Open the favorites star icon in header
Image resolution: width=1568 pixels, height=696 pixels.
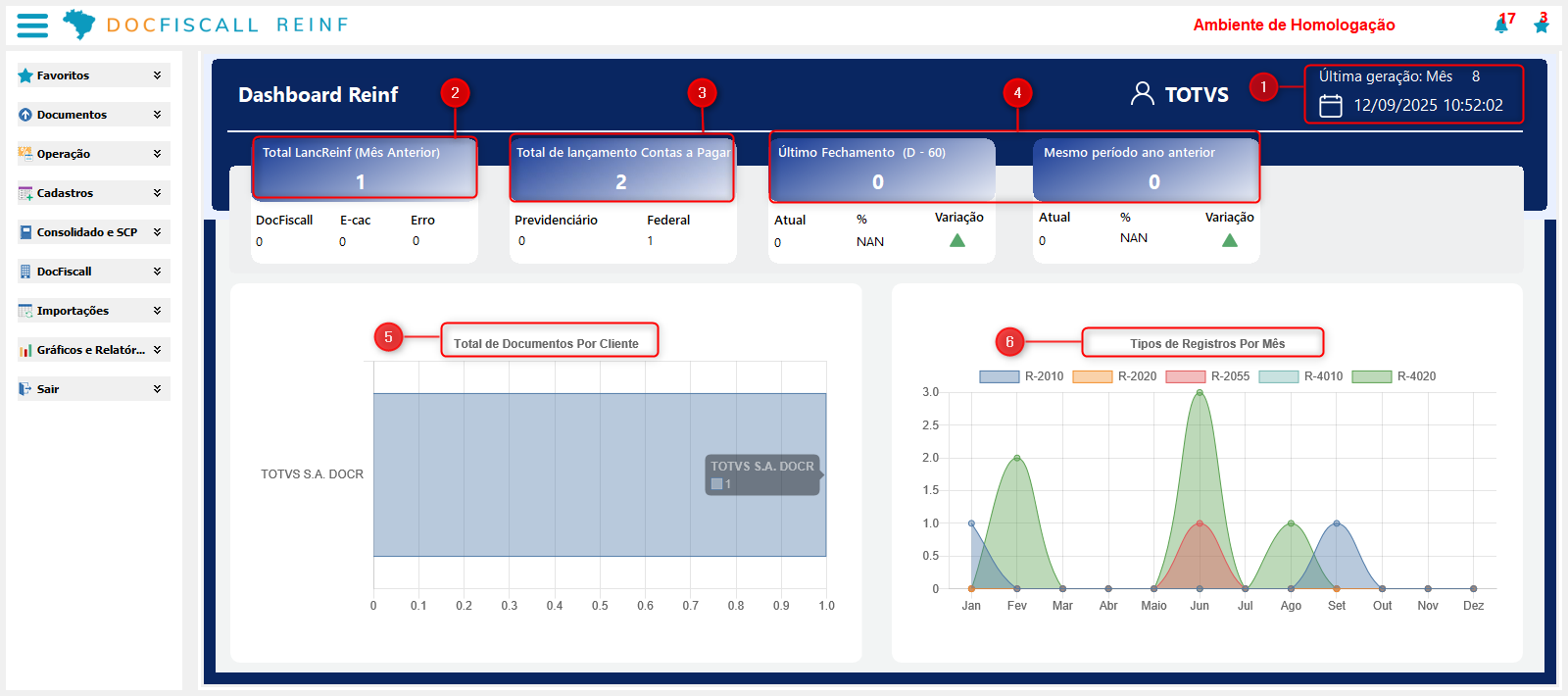pyautogui.click(x=1542, y=25)
